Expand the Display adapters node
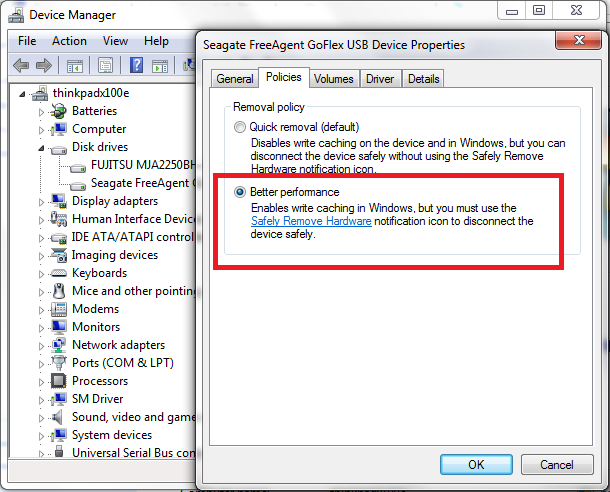 [x=41, y=202]
